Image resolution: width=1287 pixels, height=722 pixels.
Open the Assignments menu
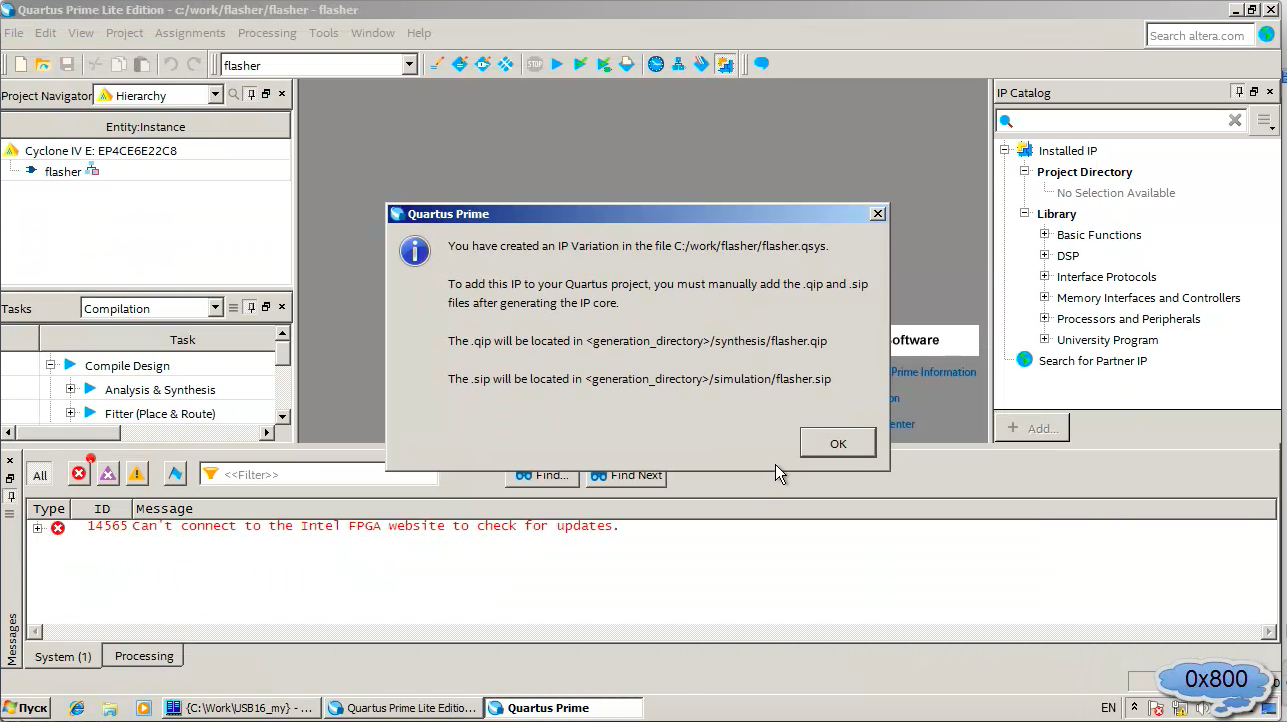190,33
